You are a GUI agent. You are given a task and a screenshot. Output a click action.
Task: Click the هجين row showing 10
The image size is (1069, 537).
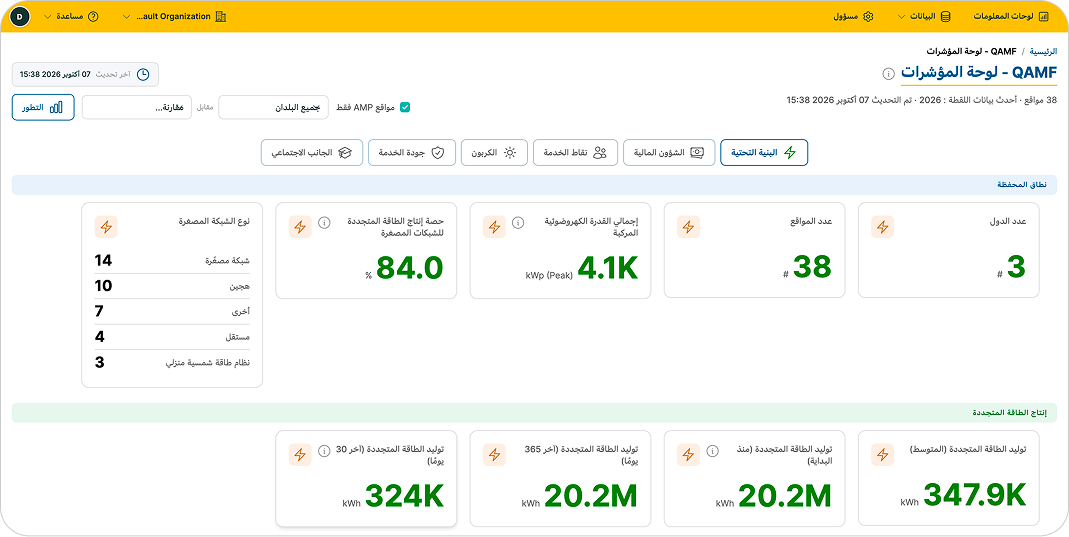(x=172, y=286)
